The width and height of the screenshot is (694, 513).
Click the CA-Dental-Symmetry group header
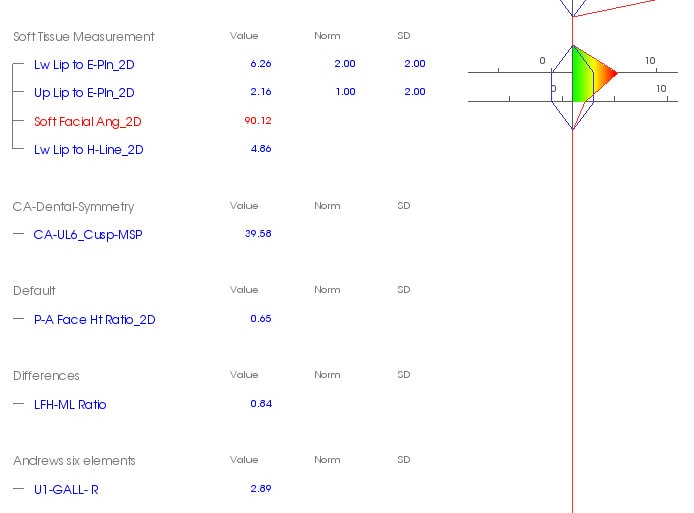click(73, 207)
